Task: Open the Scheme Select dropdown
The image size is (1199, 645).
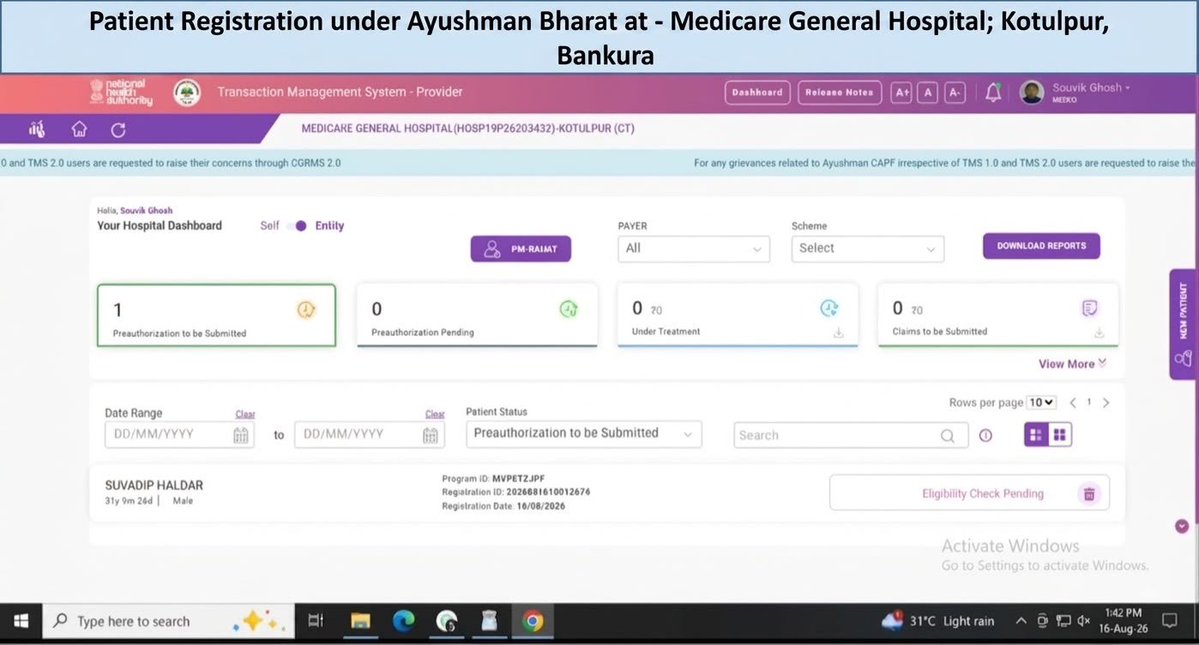Action: pos(867,248)
